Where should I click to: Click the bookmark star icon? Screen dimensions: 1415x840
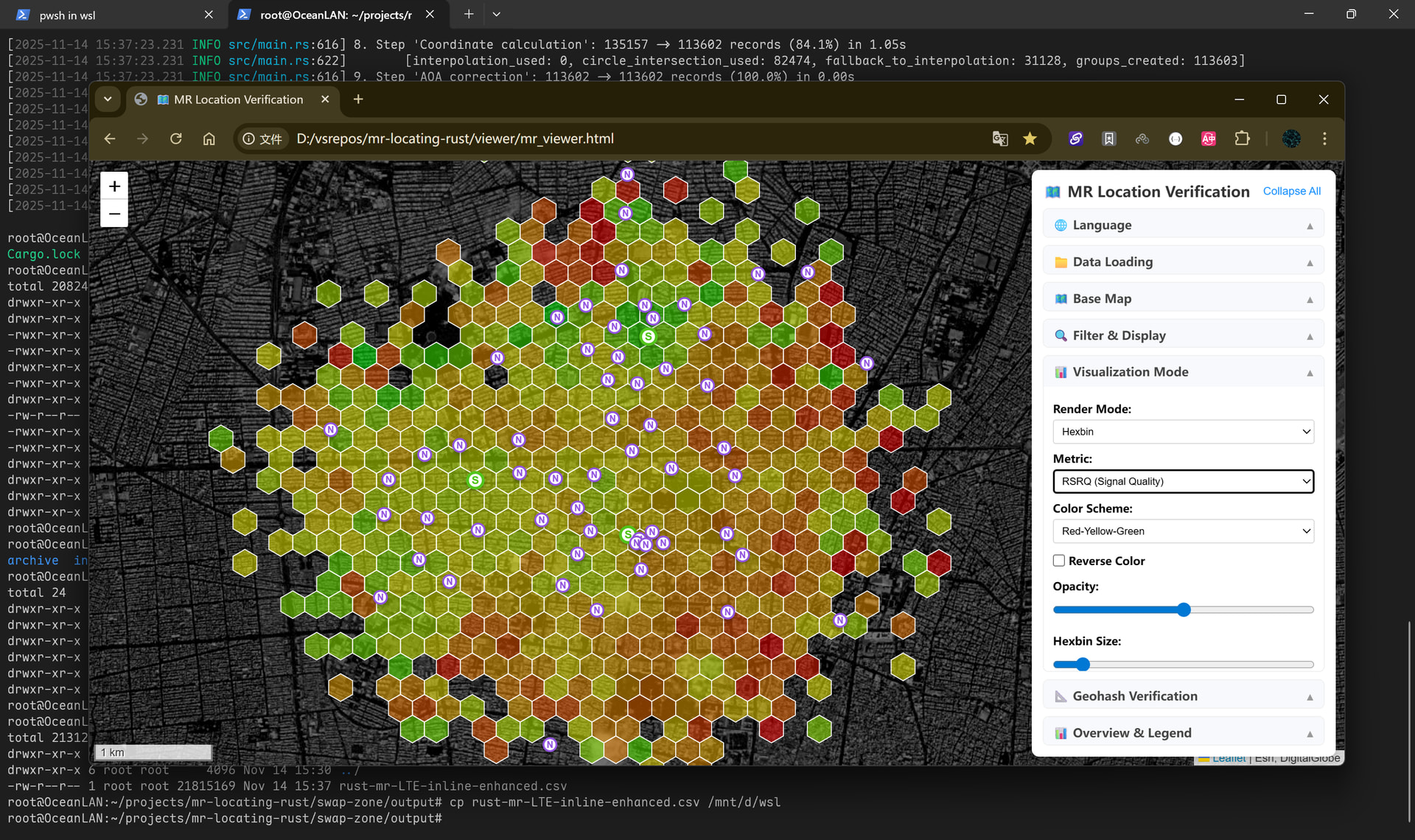pos(1030,139)
